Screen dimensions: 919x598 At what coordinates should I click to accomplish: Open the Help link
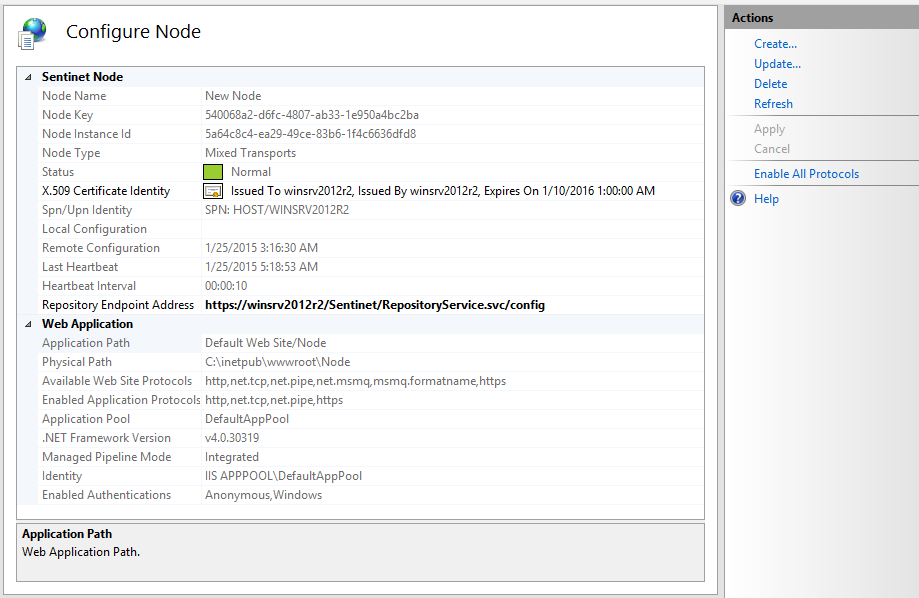(x=766, y=199)
